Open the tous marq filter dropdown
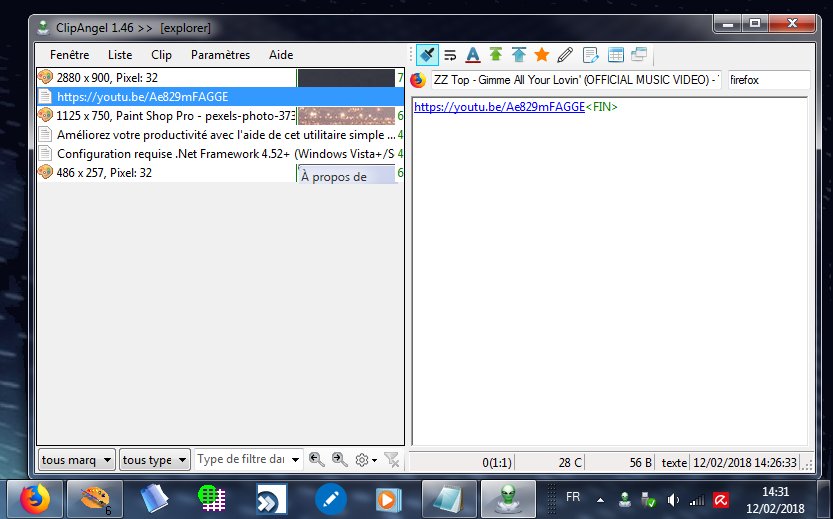The image size is (833, 519). pyautogui.click(x=77, y=460)
